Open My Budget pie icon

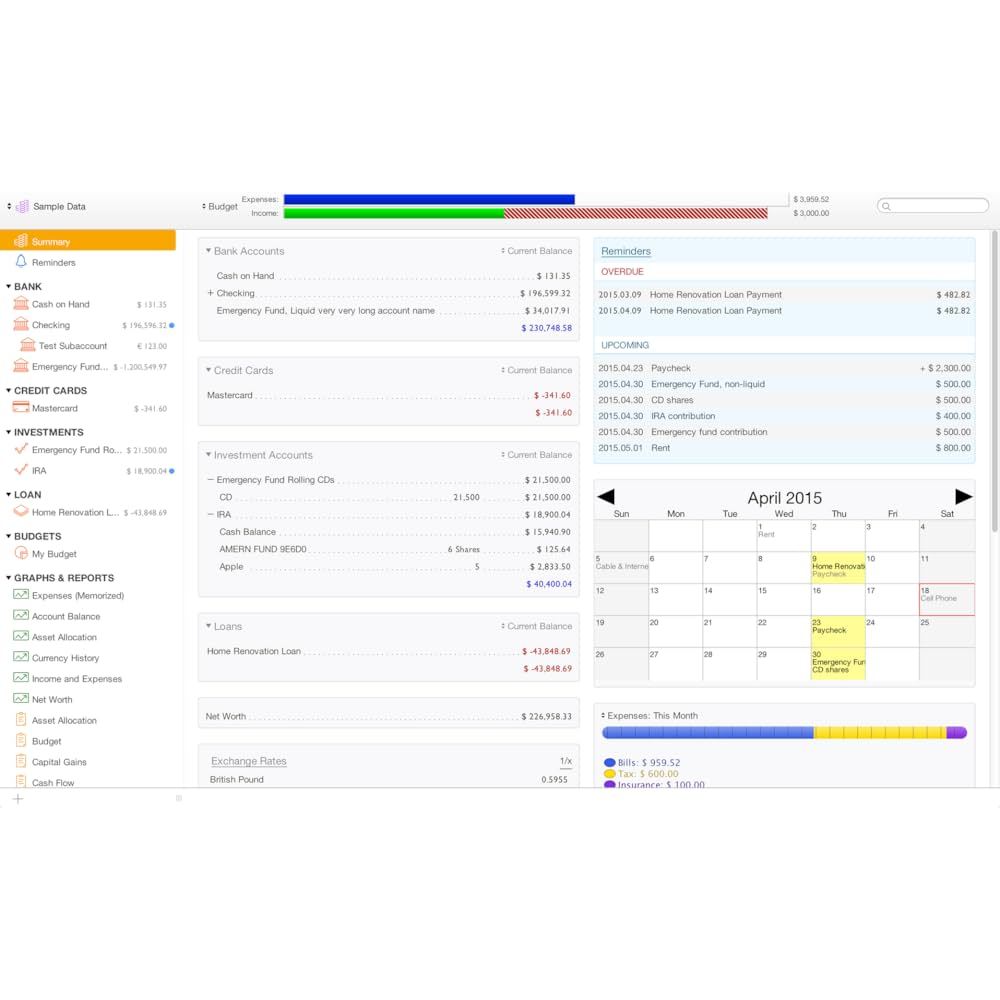(21, 553)
